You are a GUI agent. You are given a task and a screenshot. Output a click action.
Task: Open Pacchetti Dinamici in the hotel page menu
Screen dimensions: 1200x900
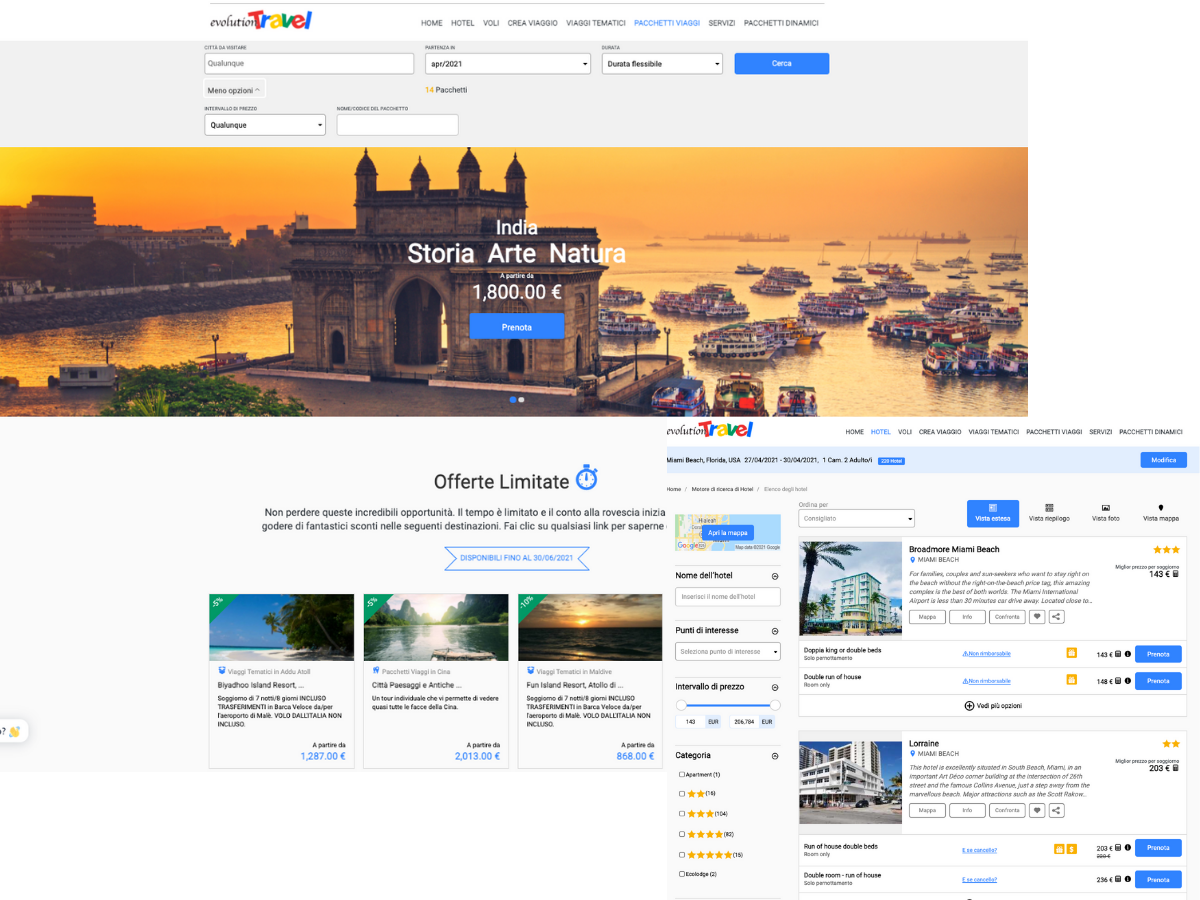coord(1150,432)
